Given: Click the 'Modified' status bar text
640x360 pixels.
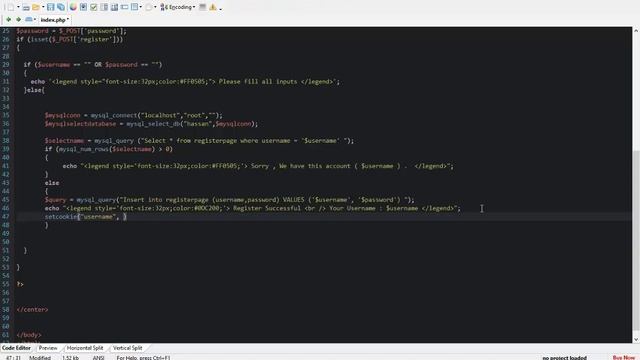Looking at the screenshot, I should pyautogui.click(x=40, y=358).
